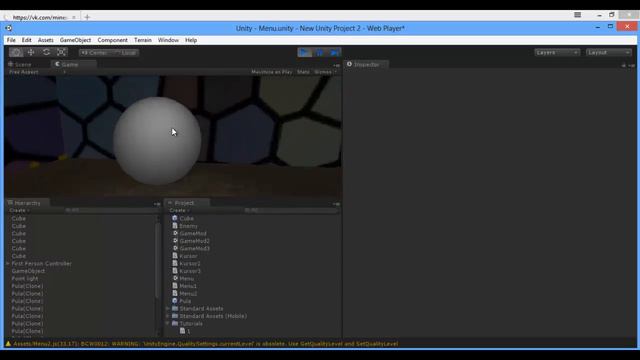Open the Inspector panel options menu

point(631,65)
